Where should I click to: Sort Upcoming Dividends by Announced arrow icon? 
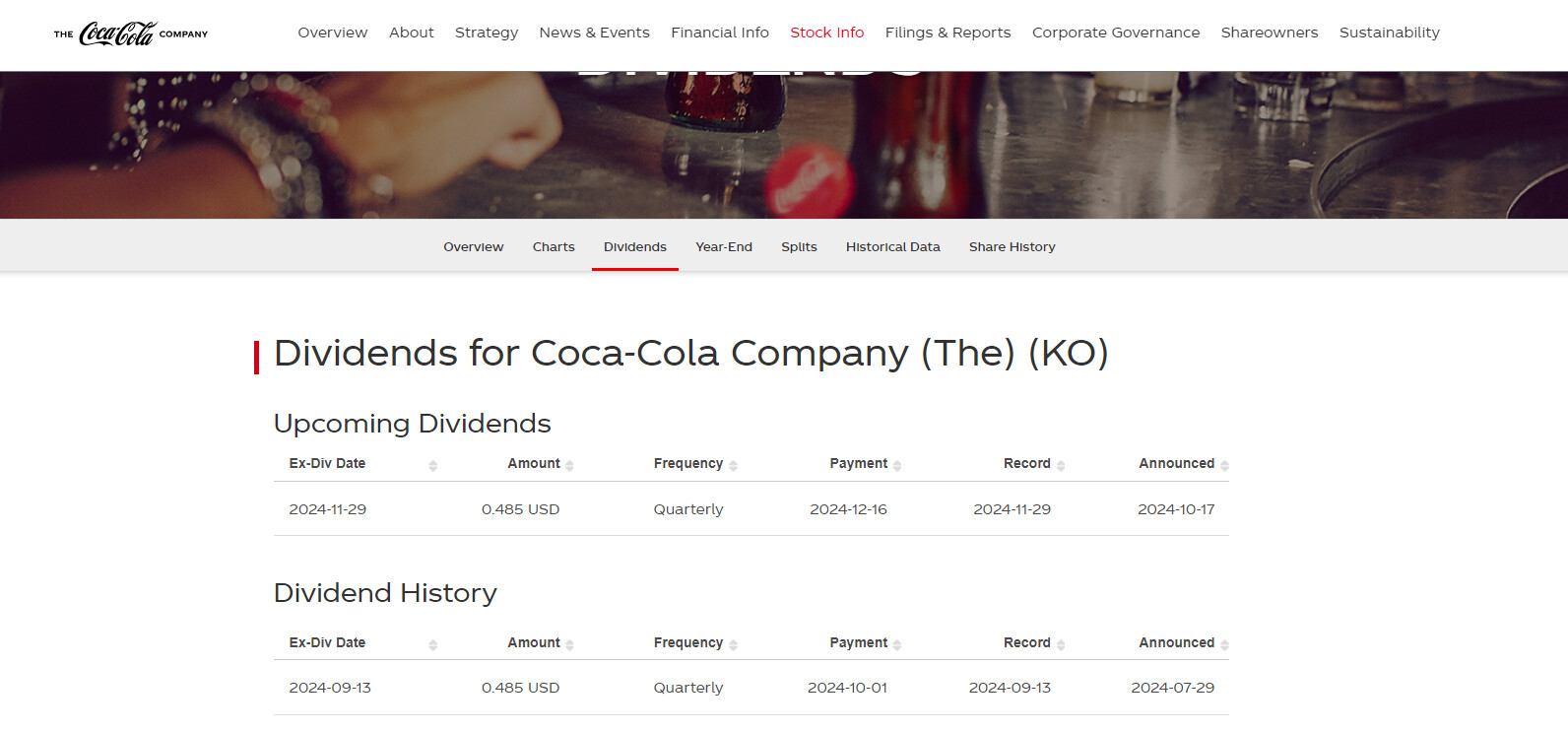coord(1224,465)
